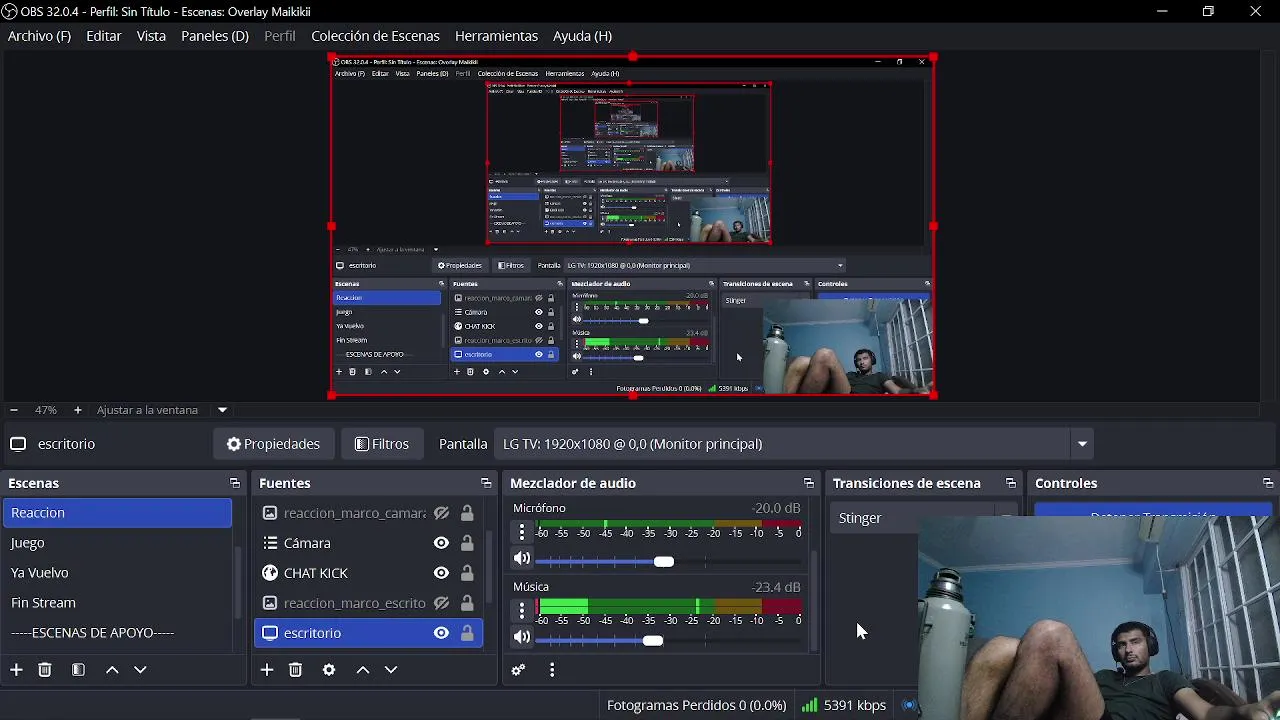The width and height of the screenshot is (1280, 720).
Task: Open Música channel options three dots
Action: (522, 609)
